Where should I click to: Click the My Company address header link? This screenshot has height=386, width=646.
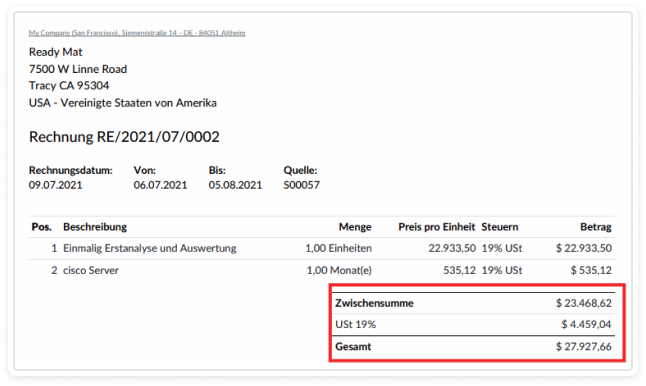[137, 33]
